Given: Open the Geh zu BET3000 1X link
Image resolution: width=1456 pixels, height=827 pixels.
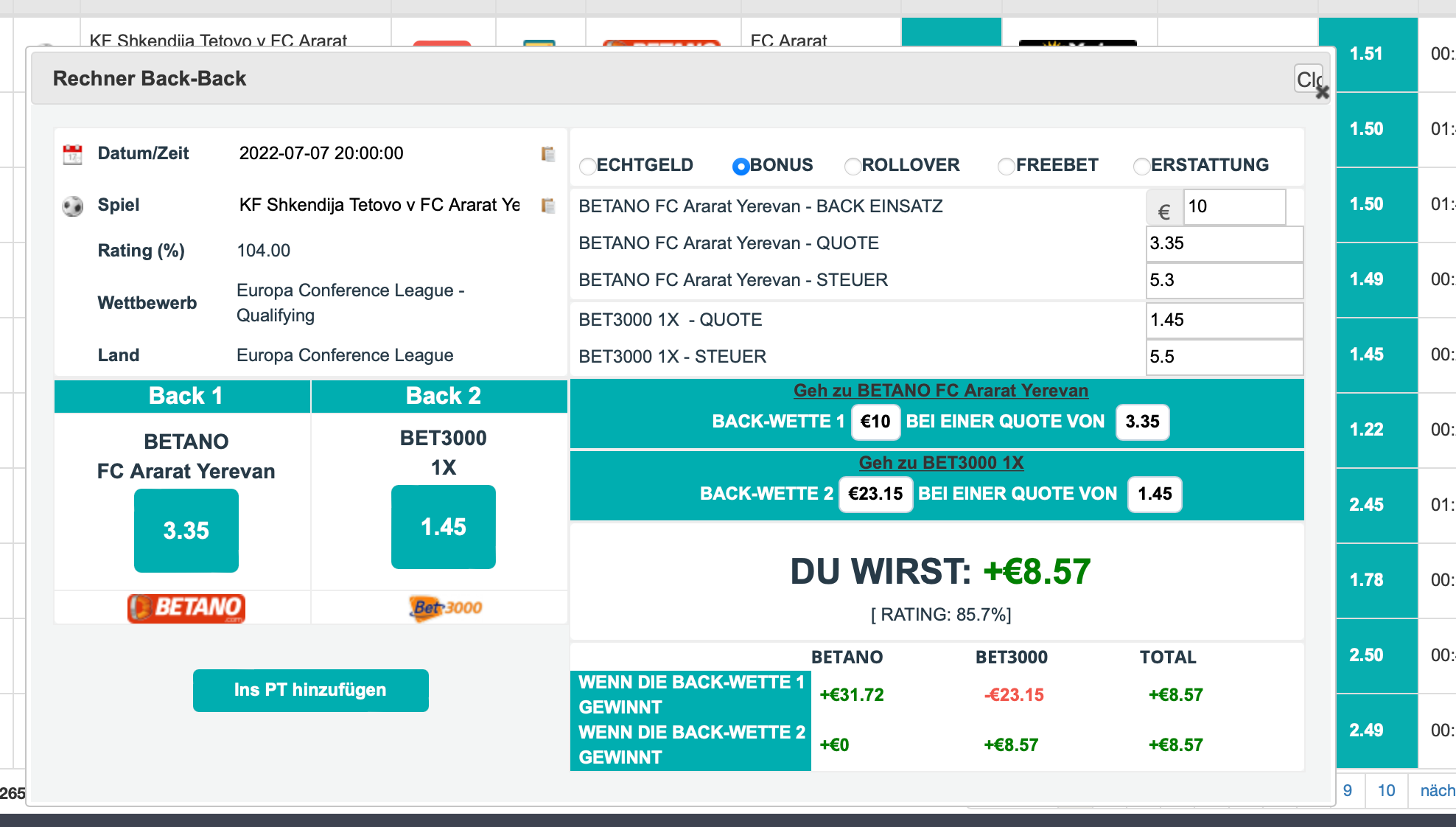Looking at the screenshot, I should [941, 463].
